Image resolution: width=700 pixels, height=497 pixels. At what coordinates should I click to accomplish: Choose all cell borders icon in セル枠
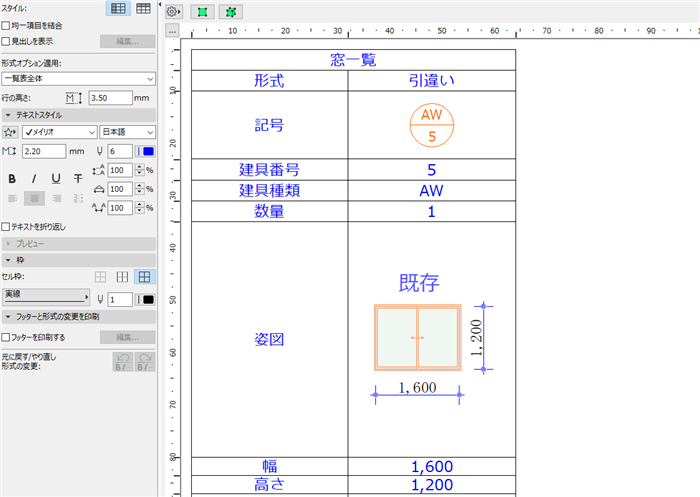(x=144, y=277)
